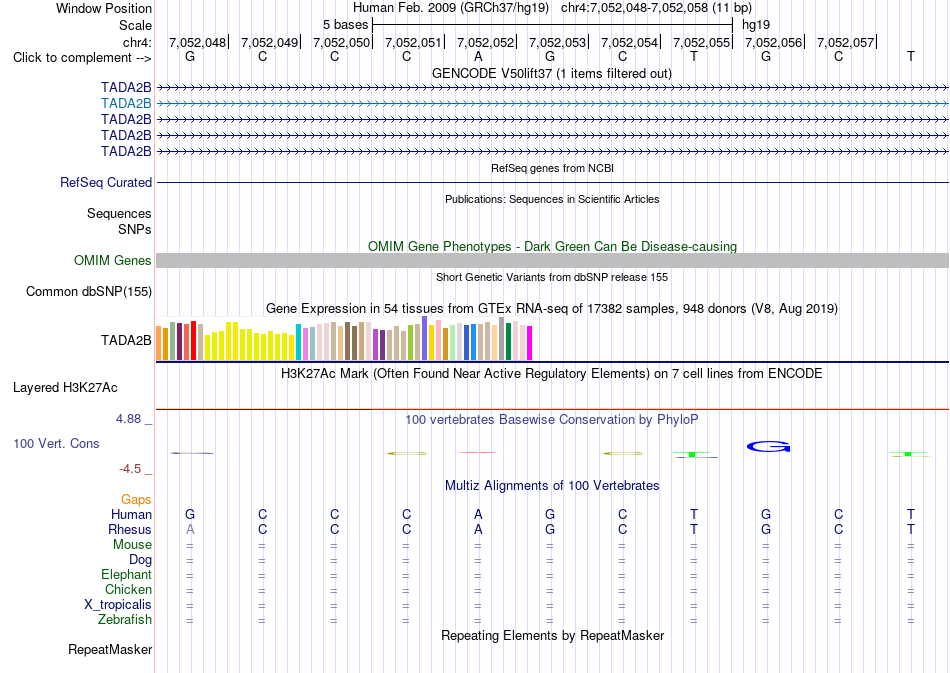The width and height of the screenshot is (950, 673).
Task: Click the 'Click to complement -->' label
Action: 82,58
